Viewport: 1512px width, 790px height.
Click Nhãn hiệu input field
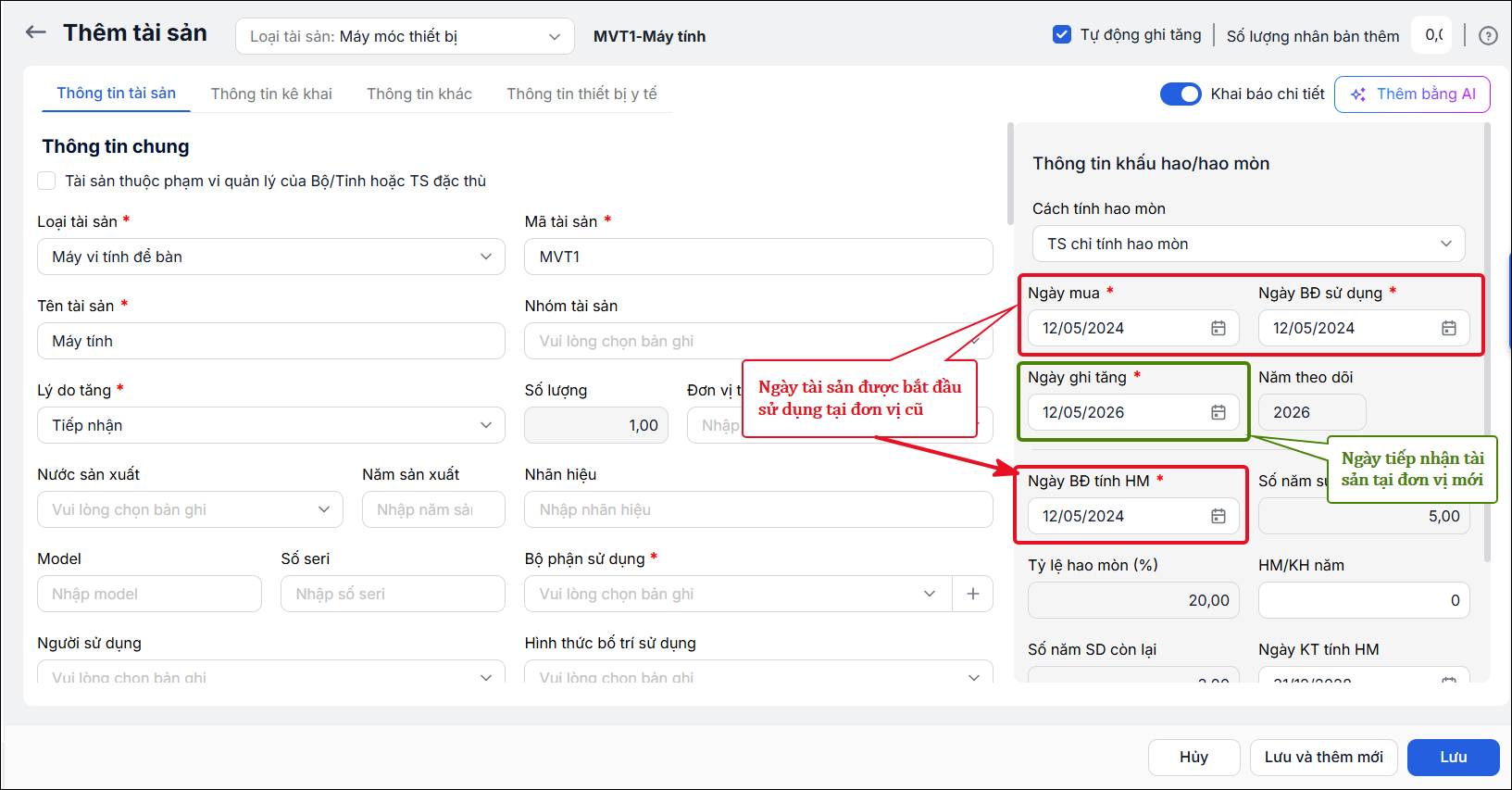point(758,509)
